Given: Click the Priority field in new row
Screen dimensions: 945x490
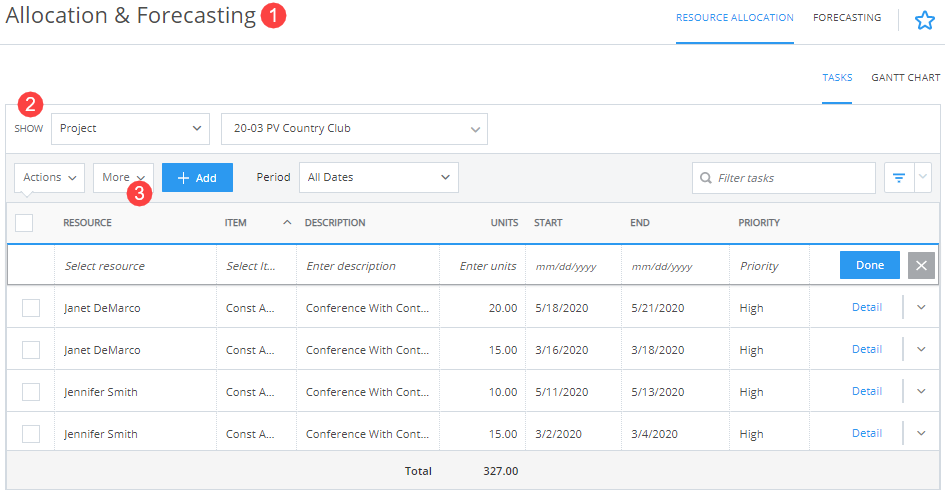Looking at the screenshot, I should click(x=769, y=266).
